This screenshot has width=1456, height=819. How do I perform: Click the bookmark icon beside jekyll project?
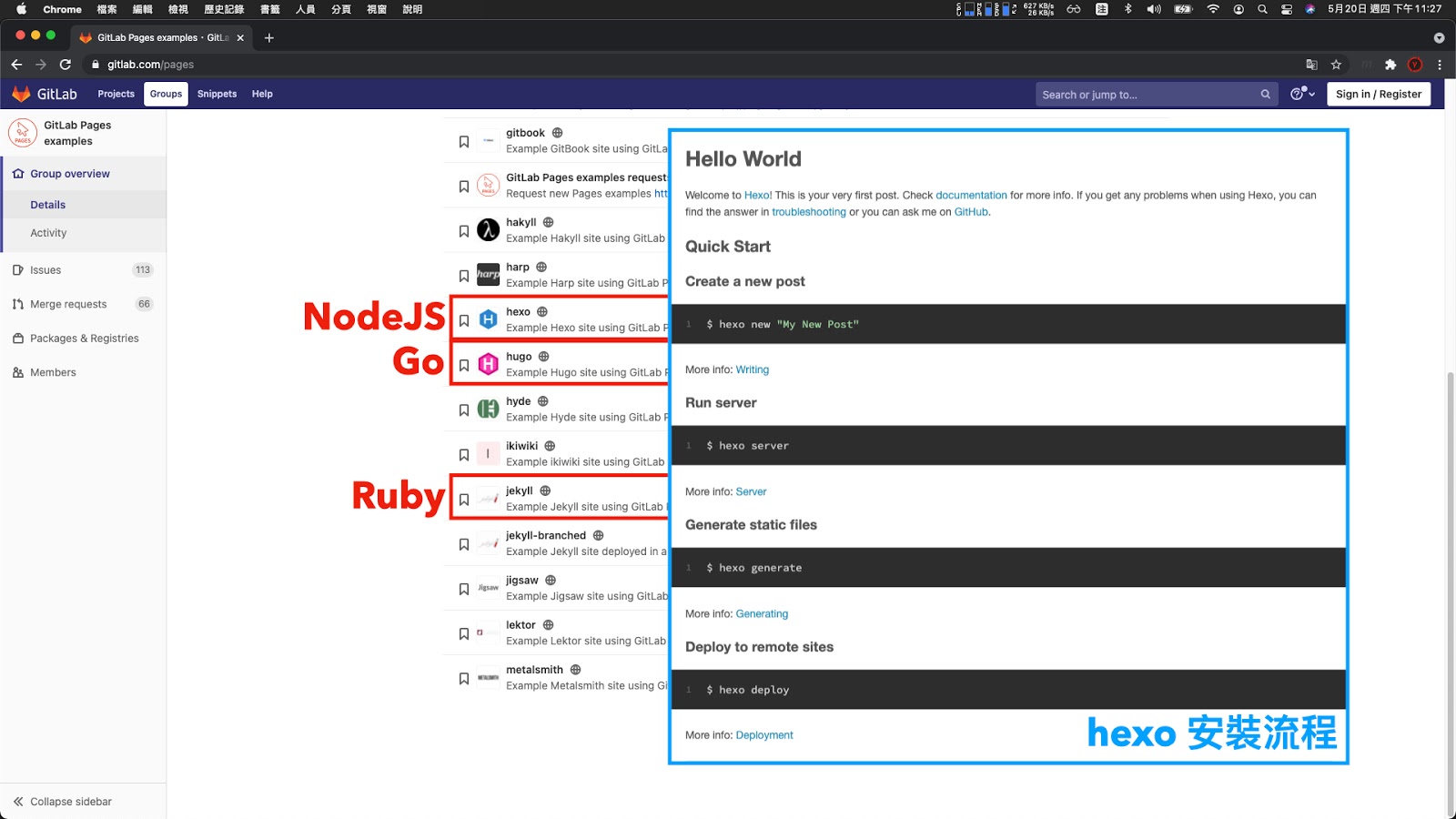coord(464,500)
